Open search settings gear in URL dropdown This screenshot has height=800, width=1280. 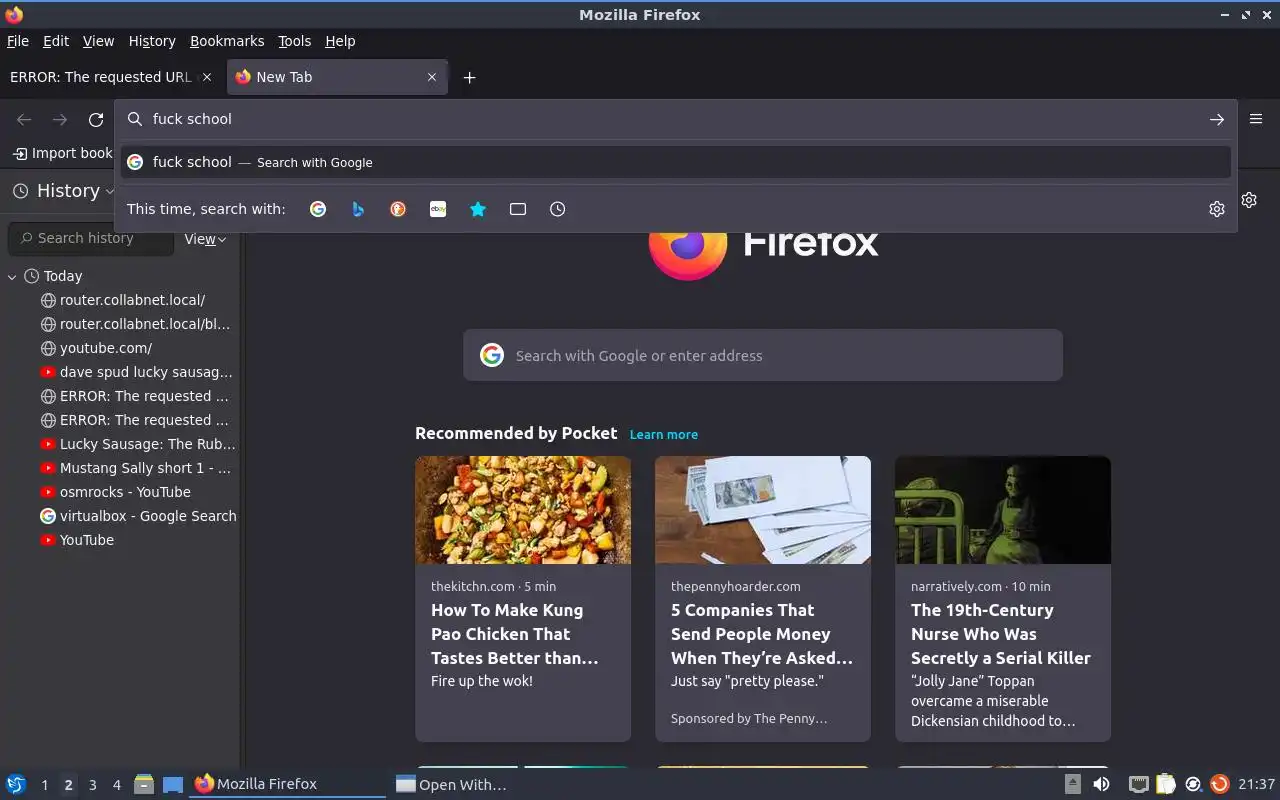click(x=1217, y=209)
